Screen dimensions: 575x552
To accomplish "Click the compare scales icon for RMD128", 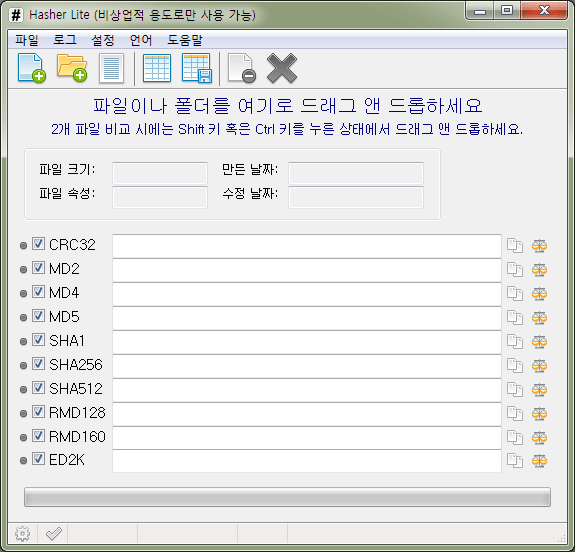I will [539, 413].
